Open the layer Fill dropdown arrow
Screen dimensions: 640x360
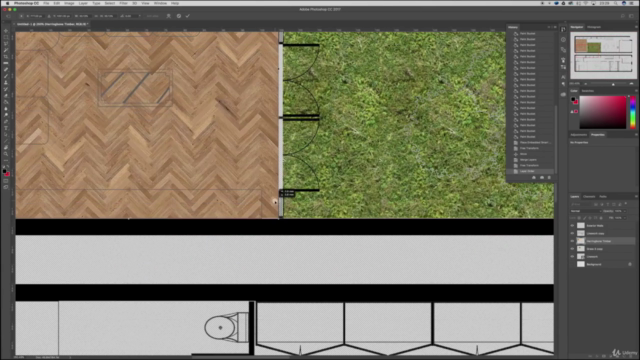[624, 218]
